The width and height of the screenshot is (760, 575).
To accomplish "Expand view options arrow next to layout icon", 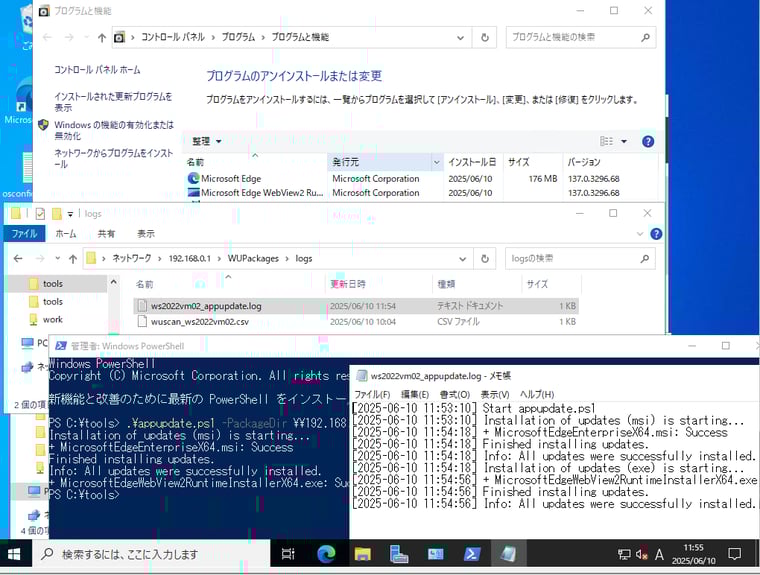I will [624, 141].
